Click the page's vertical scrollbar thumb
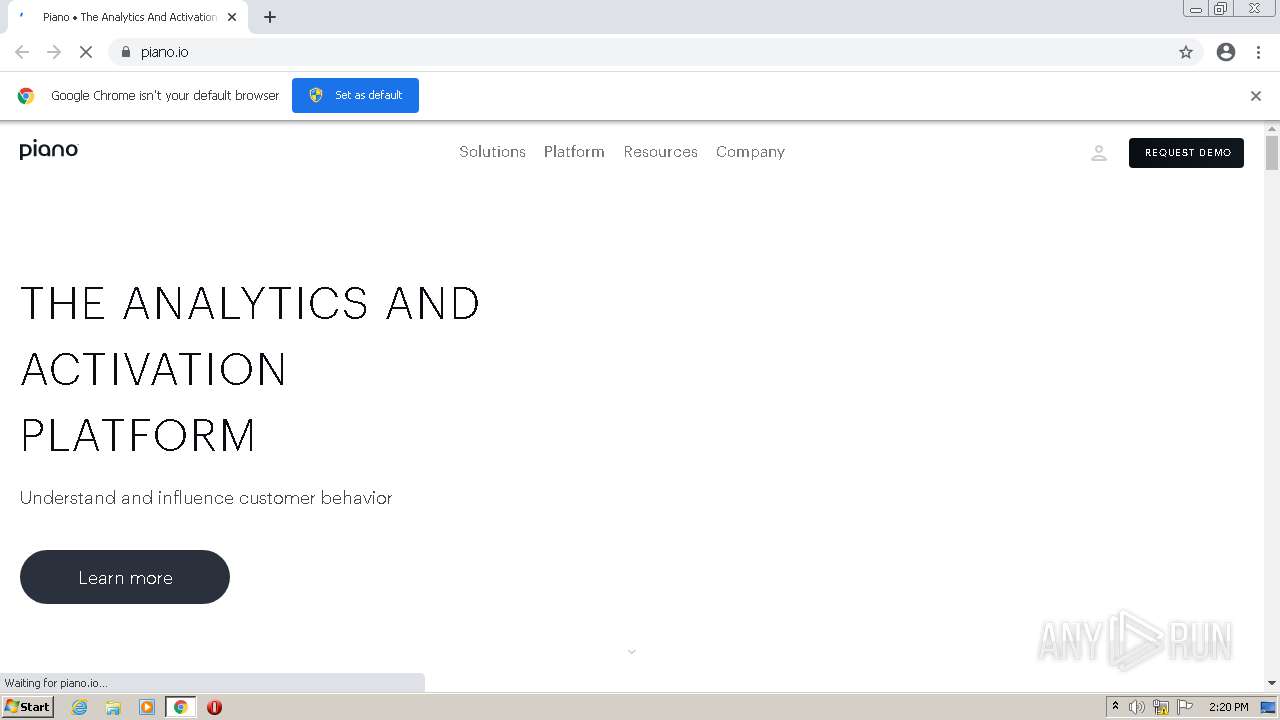The width and height of the screenshot is (1280, 720). point(1272,153)
